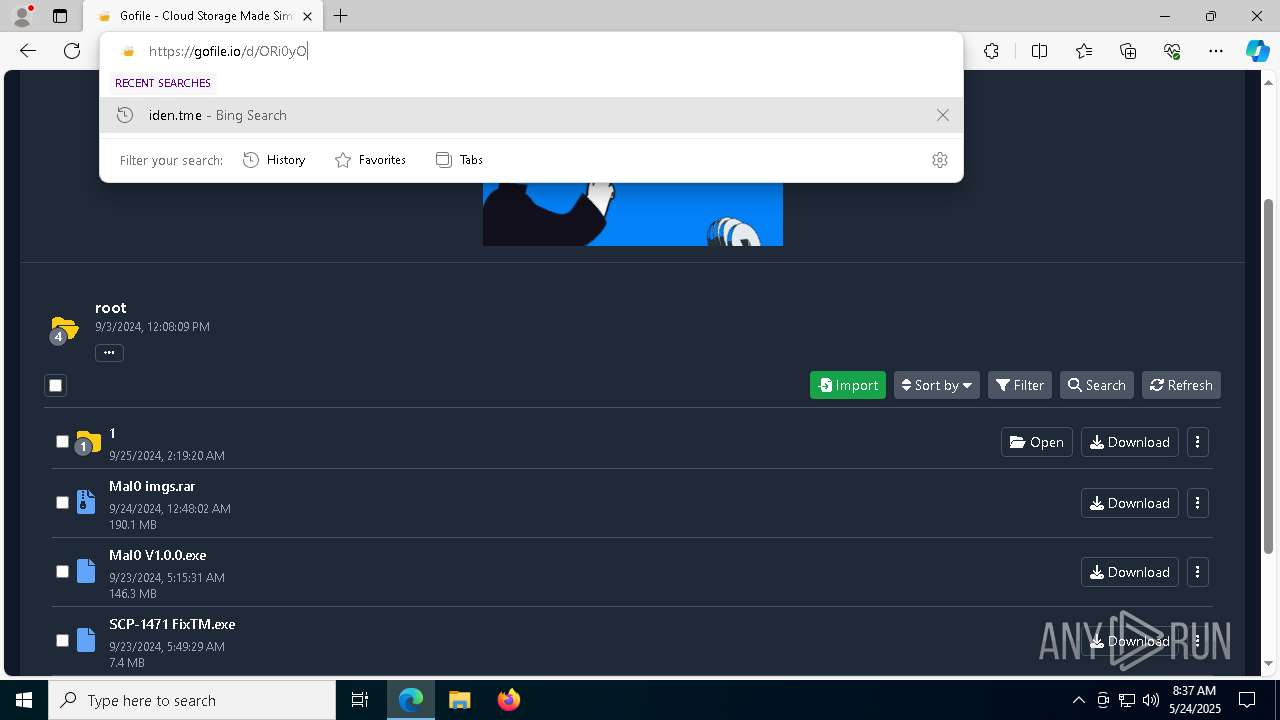Open Browser essentials icon

[1172, 51]
